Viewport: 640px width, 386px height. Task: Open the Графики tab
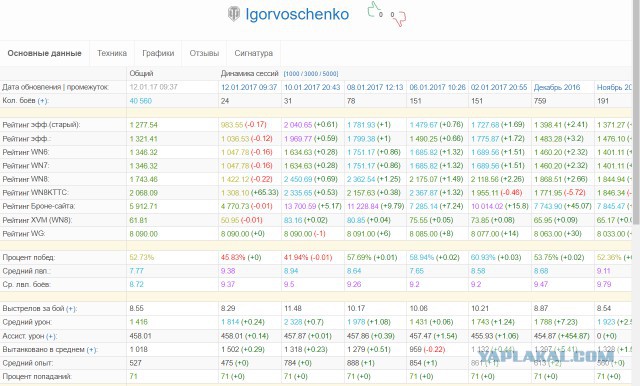158,53
